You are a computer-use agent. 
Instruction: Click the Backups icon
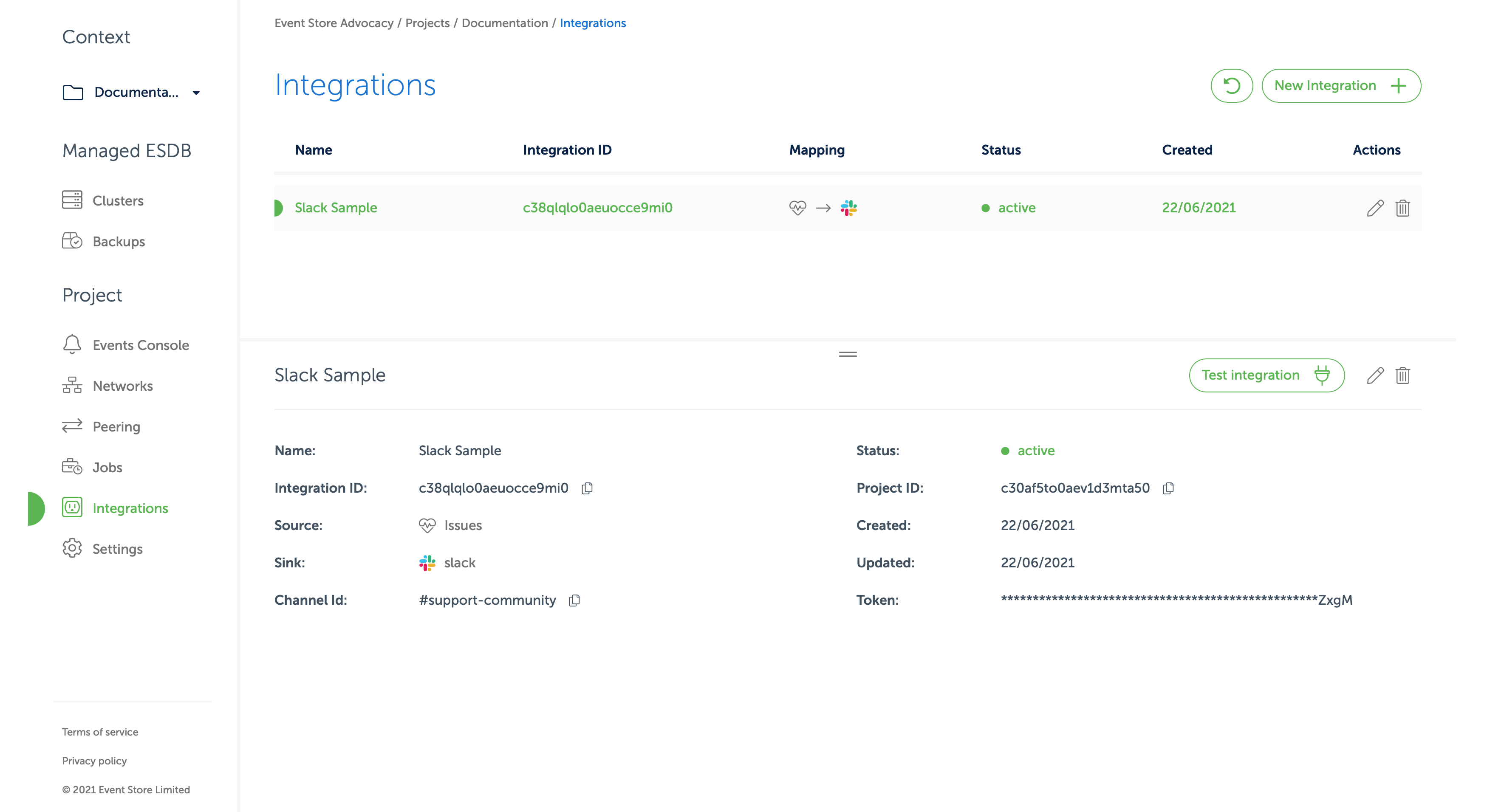point(72,241)
